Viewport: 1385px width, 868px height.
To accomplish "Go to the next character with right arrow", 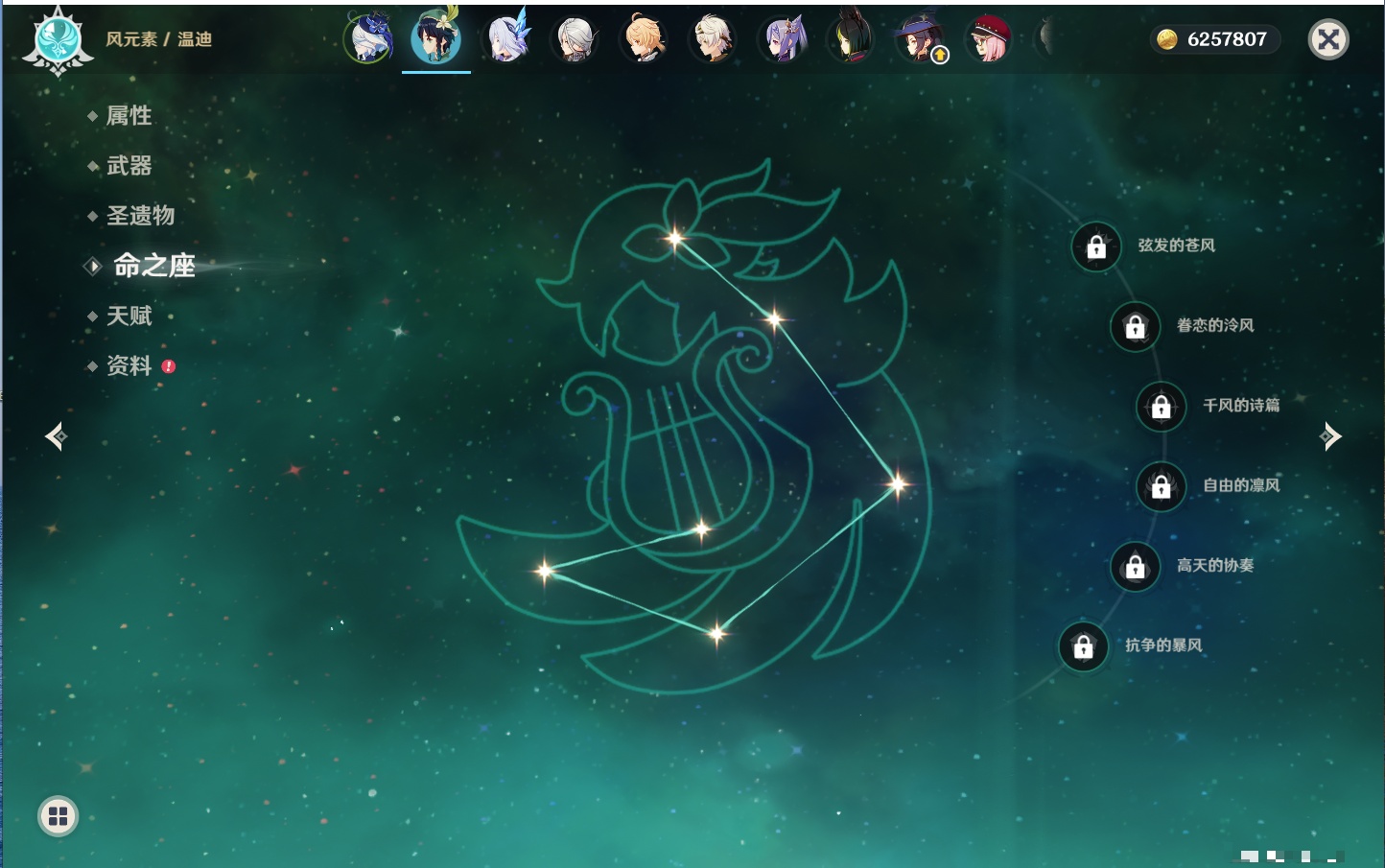I will [1330, 436].
